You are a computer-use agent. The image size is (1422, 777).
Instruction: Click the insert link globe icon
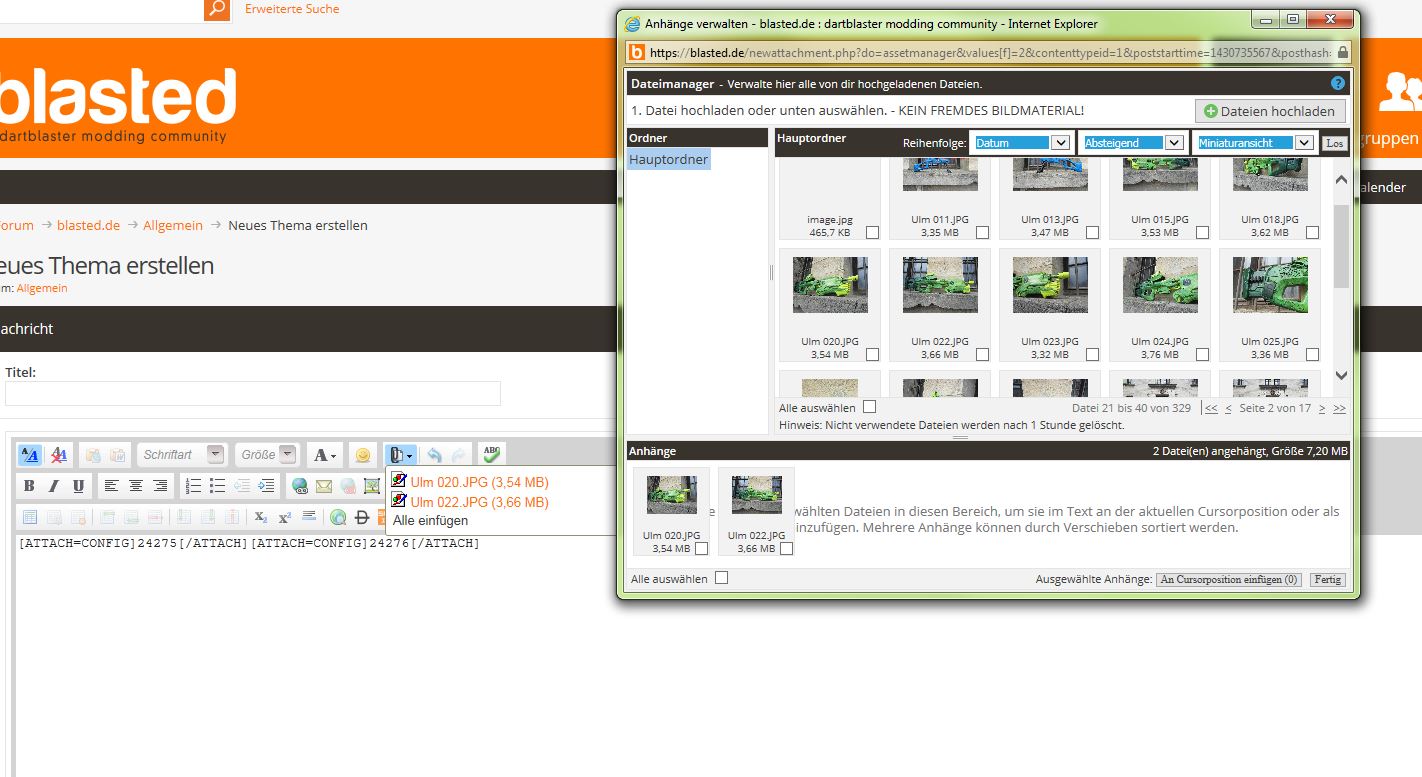[299, 486]
